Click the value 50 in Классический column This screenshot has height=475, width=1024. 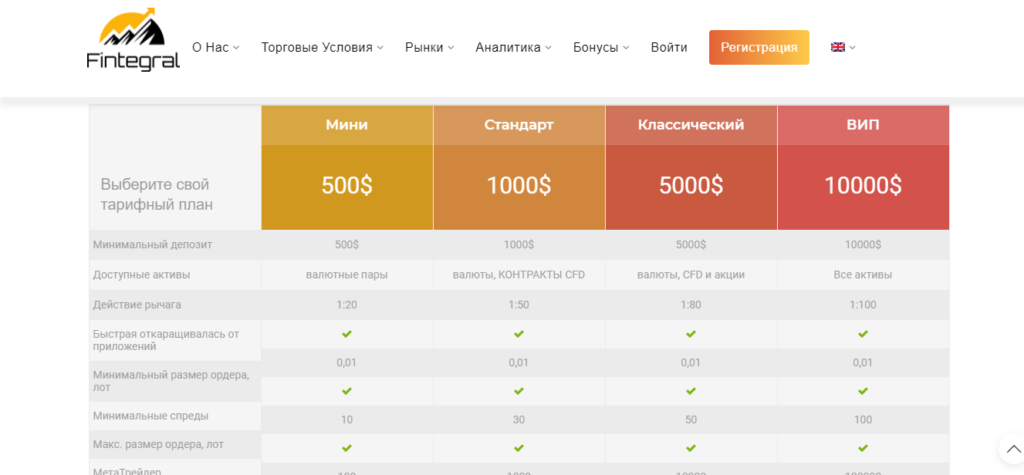pyautogui.click(x=691, y=419)
